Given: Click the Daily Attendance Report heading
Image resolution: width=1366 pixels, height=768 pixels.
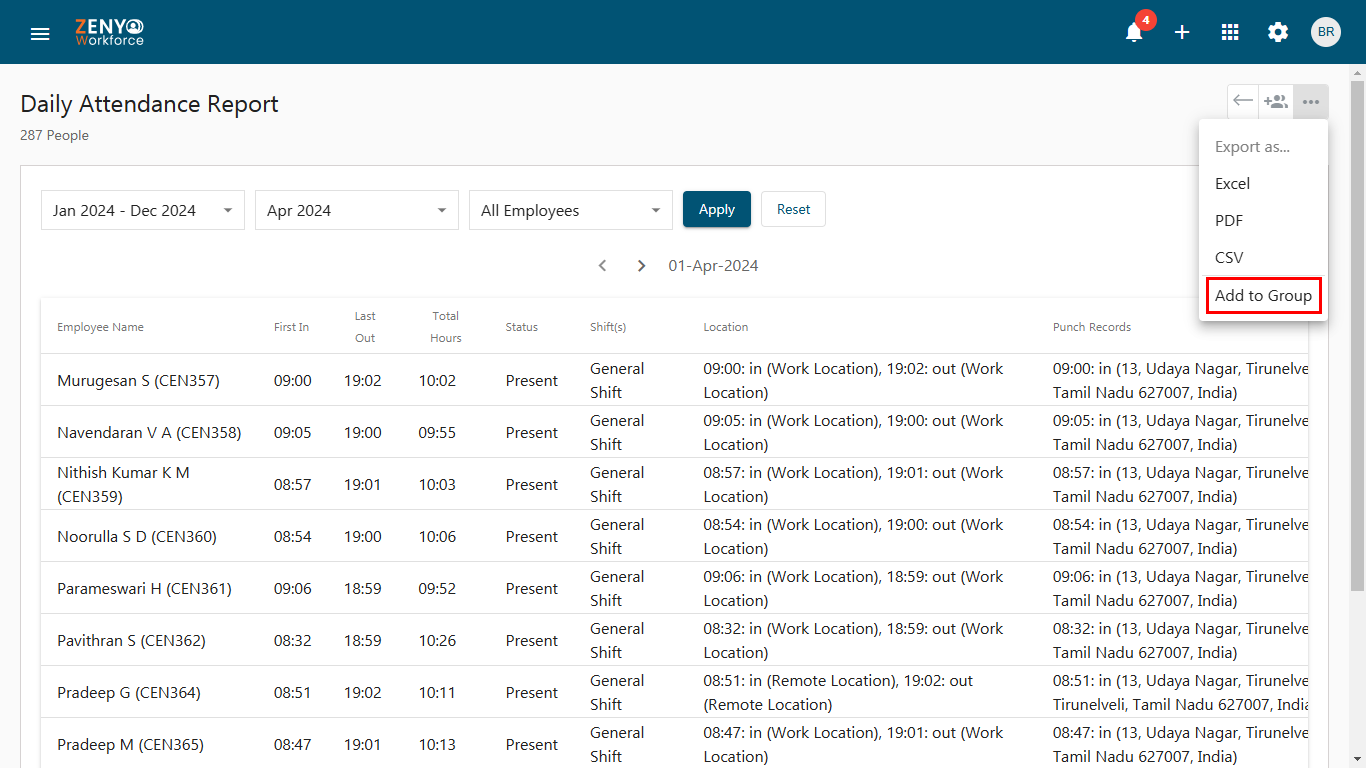Looking at the screenshot, I should [149, 104].
